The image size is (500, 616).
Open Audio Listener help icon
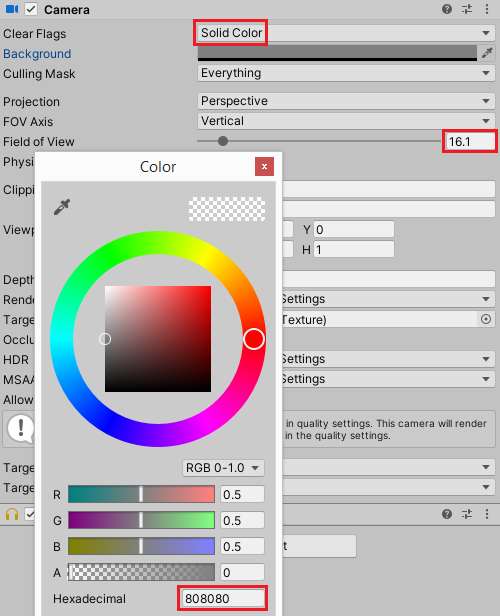(x=447, y=514)
